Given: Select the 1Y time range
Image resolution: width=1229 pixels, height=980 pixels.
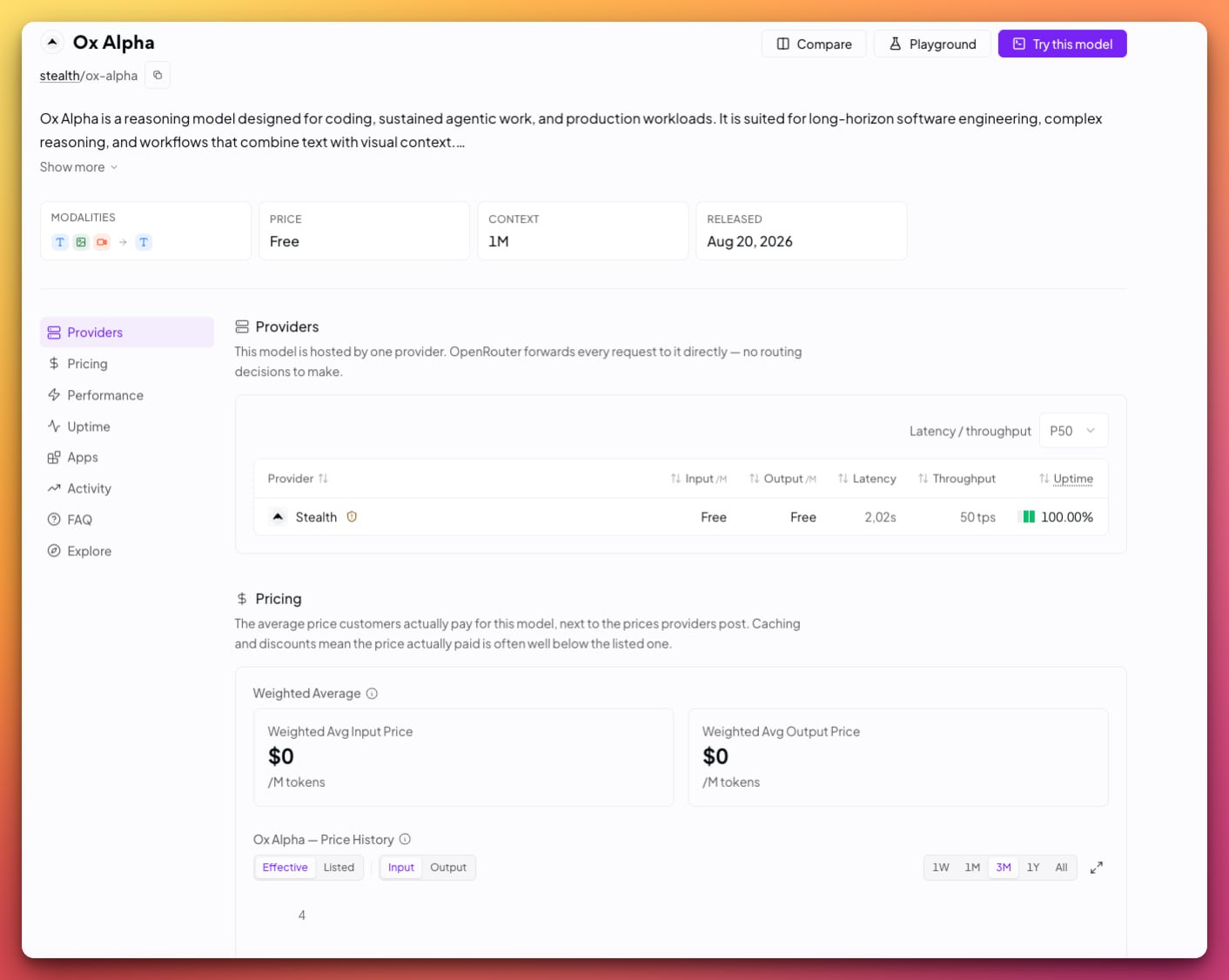Looking at the screenshot, I should point(1033,868).
